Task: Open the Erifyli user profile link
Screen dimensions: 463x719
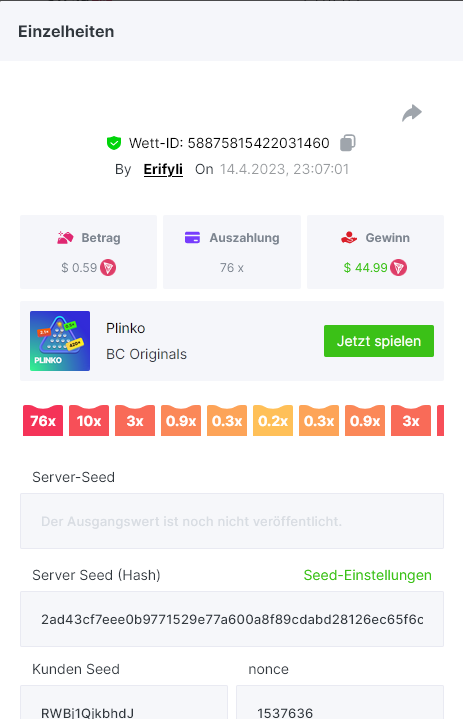Action: tap(163, 169)
